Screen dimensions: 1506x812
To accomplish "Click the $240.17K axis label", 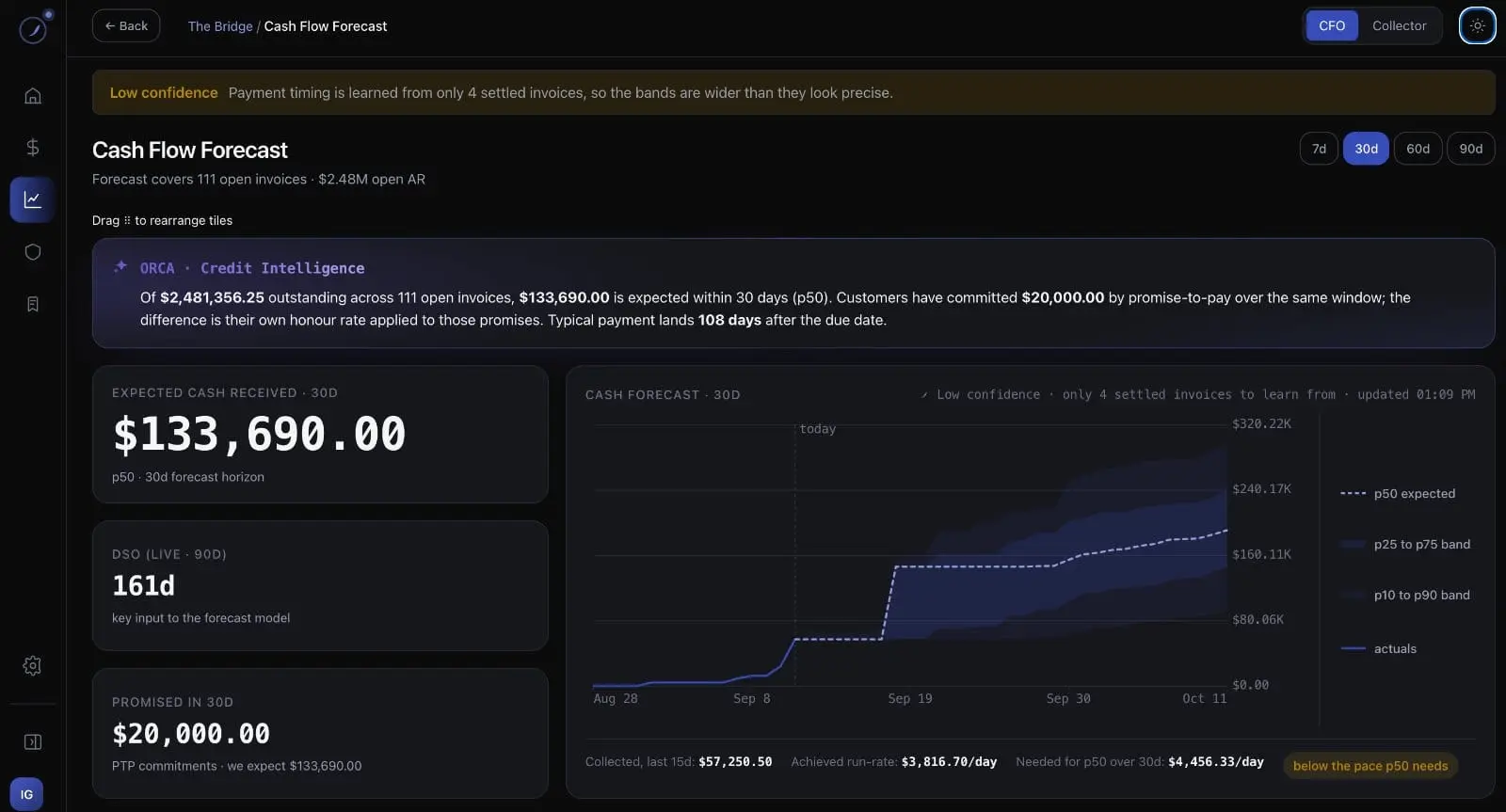I will [x=1261, y=488].
